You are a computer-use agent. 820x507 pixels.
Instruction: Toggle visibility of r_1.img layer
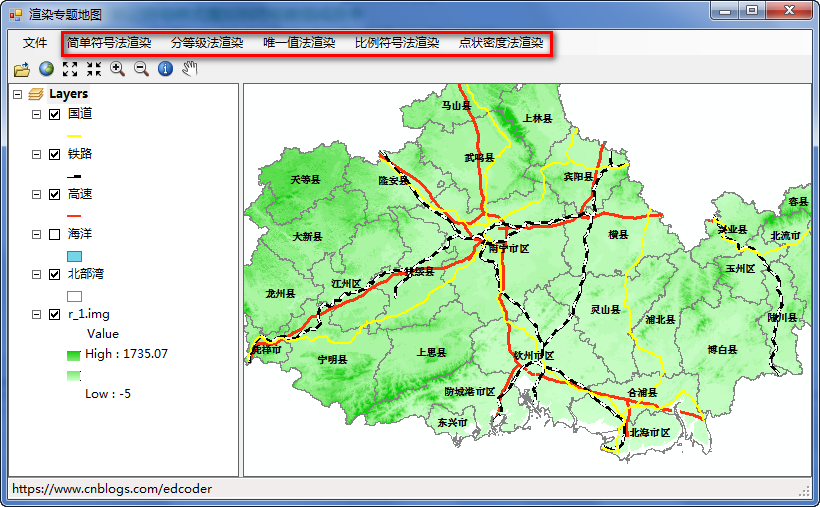(55, 314)
